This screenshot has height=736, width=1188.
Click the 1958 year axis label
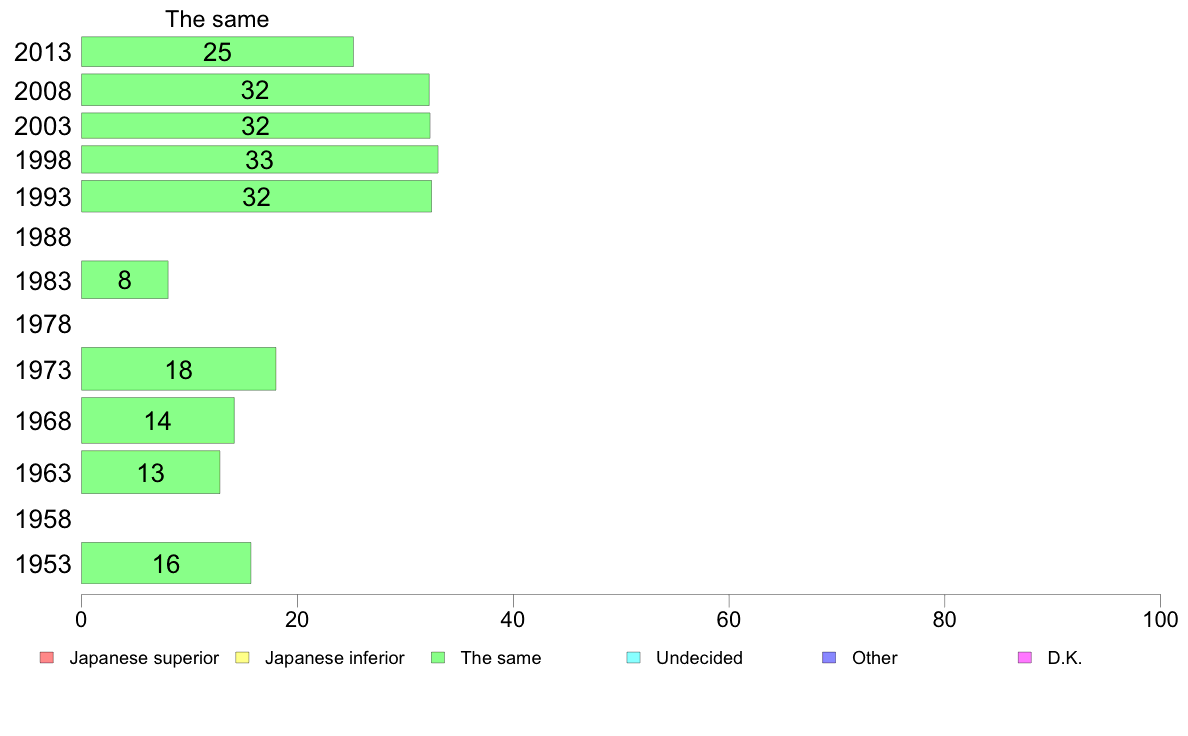coord(43,519)
